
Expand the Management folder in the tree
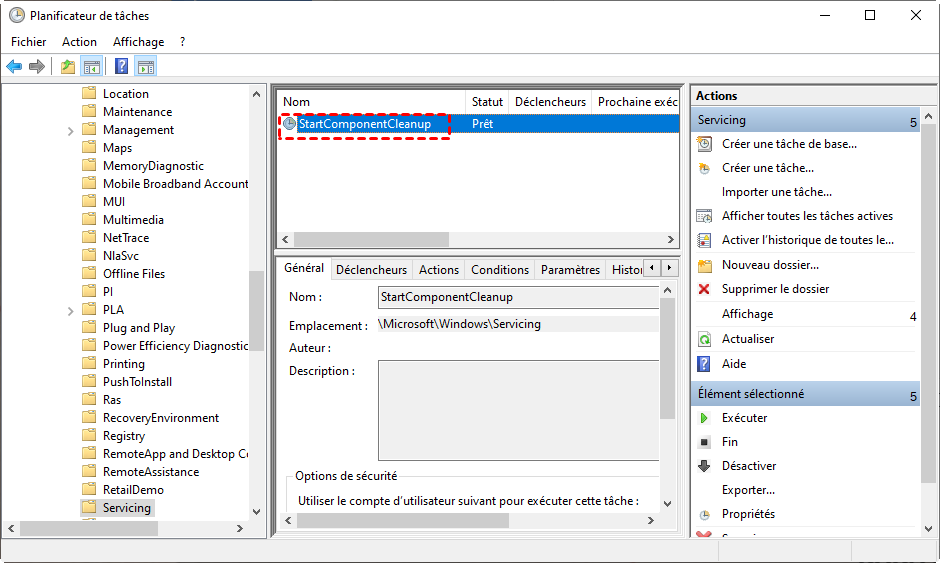pos(70,130)
